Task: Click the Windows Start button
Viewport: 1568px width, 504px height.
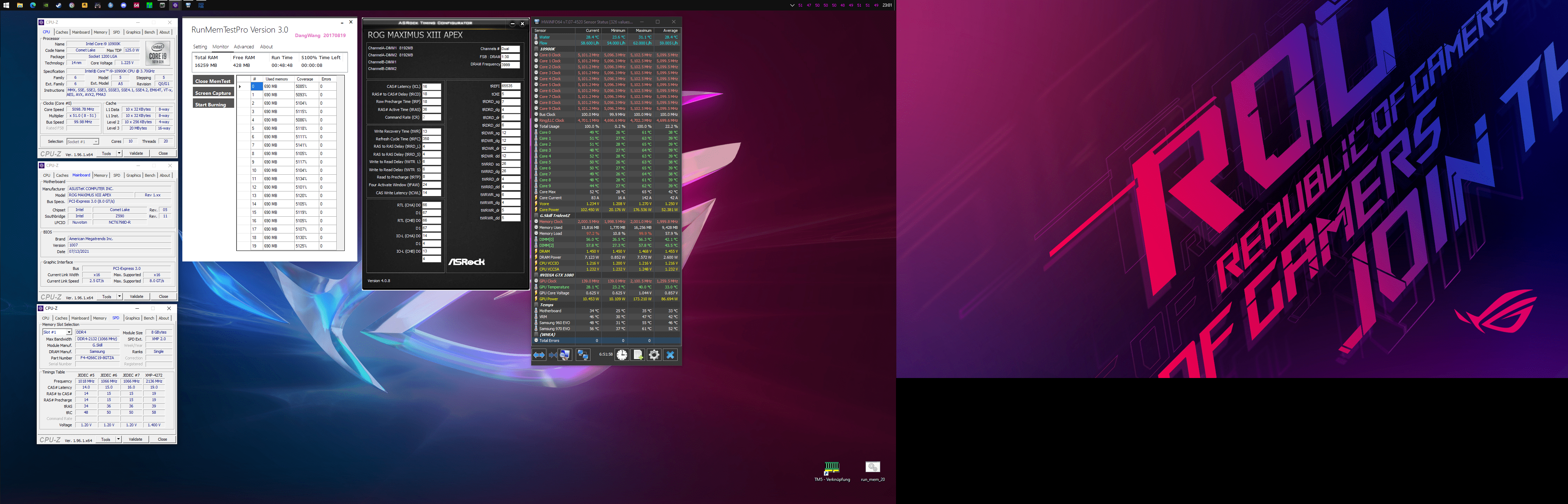Action: click(x=6, y=5)
